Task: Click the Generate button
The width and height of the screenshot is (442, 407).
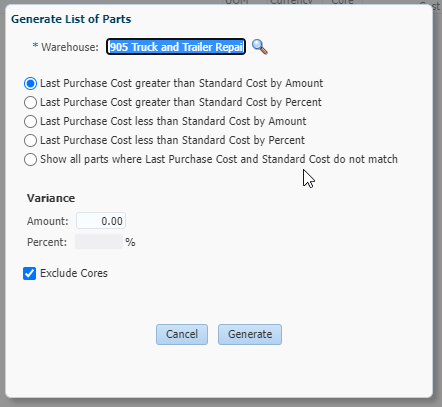Action: 250,334
